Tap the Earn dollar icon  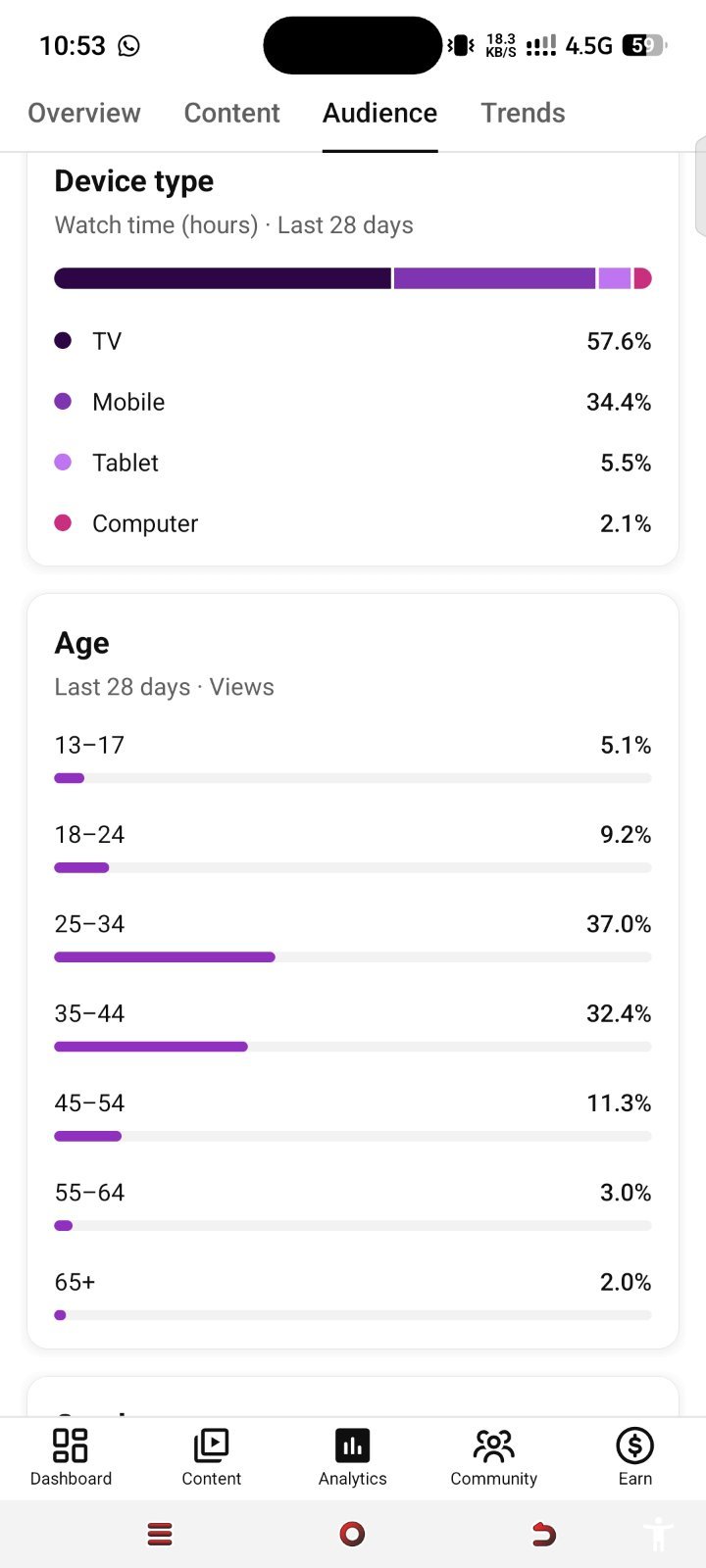tap(634, 1445)
